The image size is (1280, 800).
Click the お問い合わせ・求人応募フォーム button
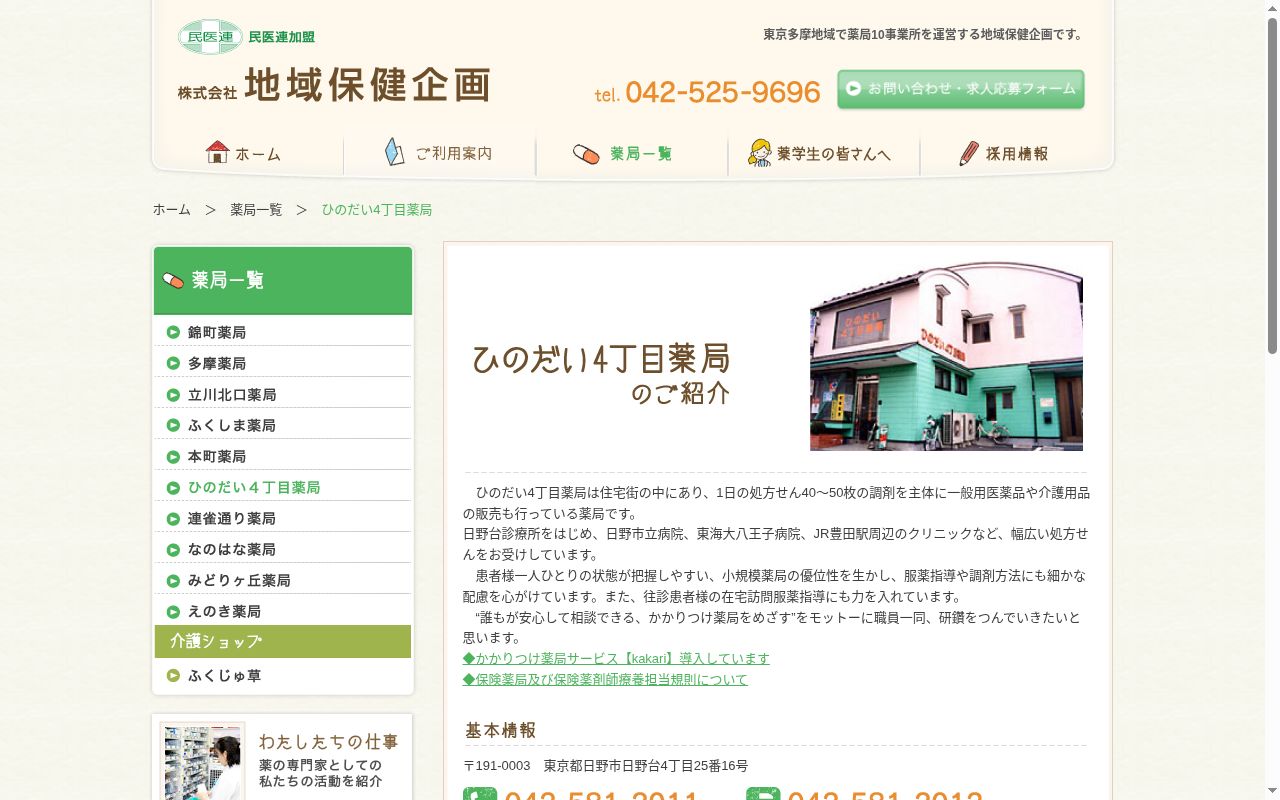(961, 89)
